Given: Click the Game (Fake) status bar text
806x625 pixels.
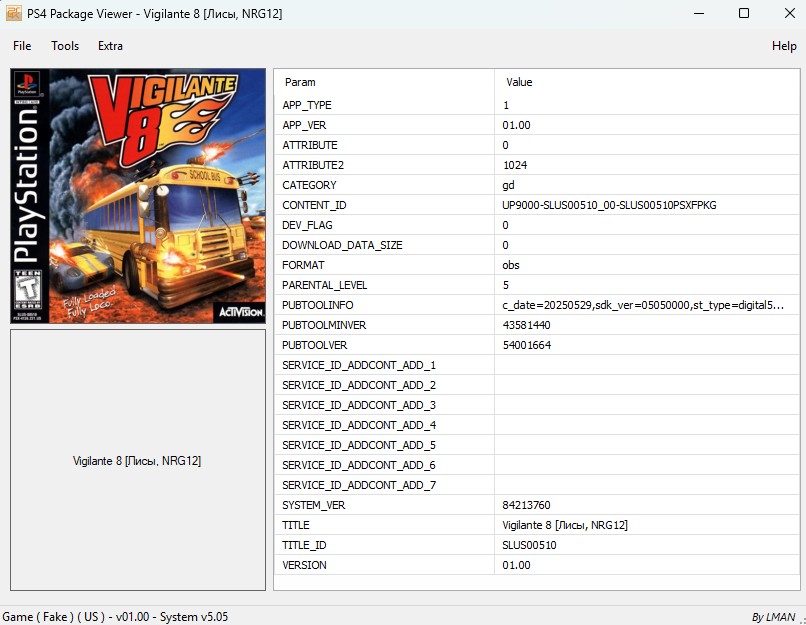Looking at the screenshot, I should (115, 617).
